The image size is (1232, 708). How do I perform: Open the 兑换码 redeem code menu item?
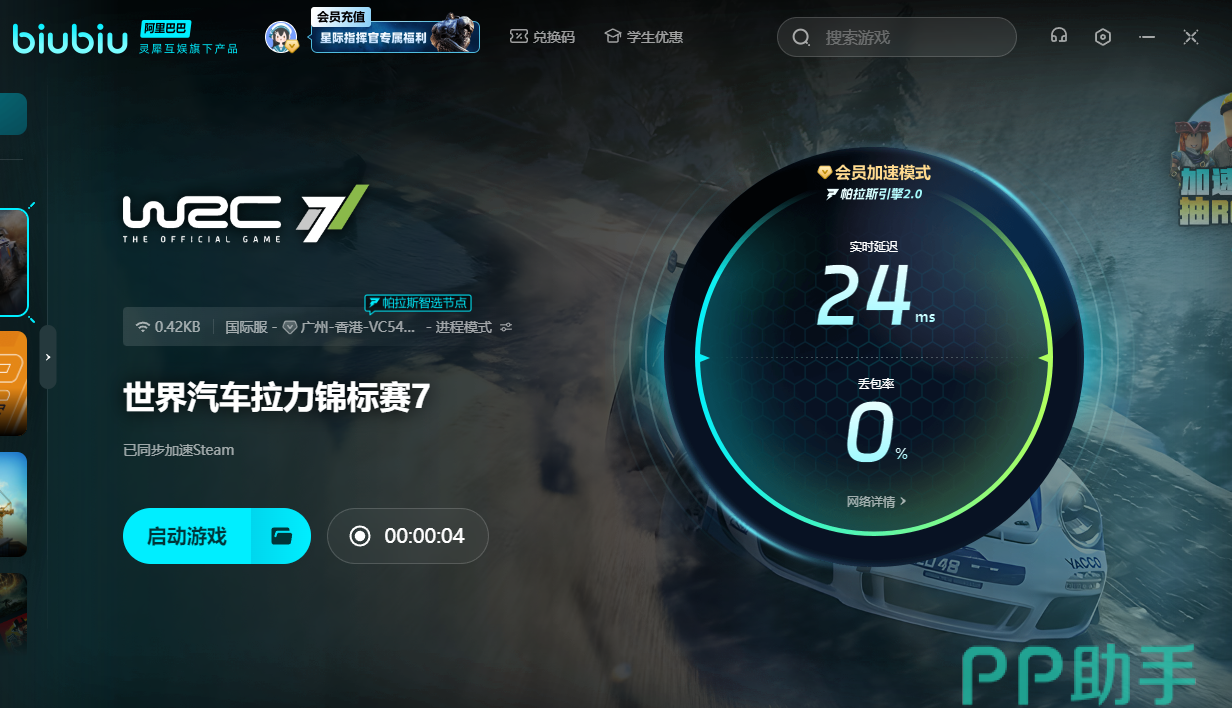click(542, 37)
